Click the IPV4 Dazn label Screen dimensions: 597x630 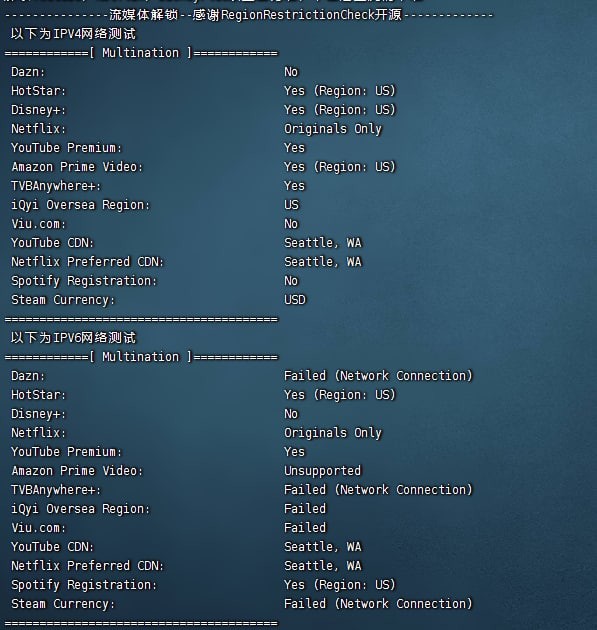pos(28,72)
